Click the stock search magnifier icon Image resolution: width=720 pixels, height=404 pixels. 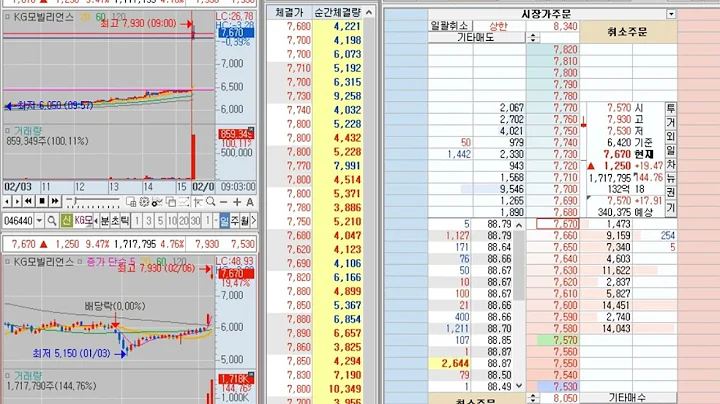[52, 221]
